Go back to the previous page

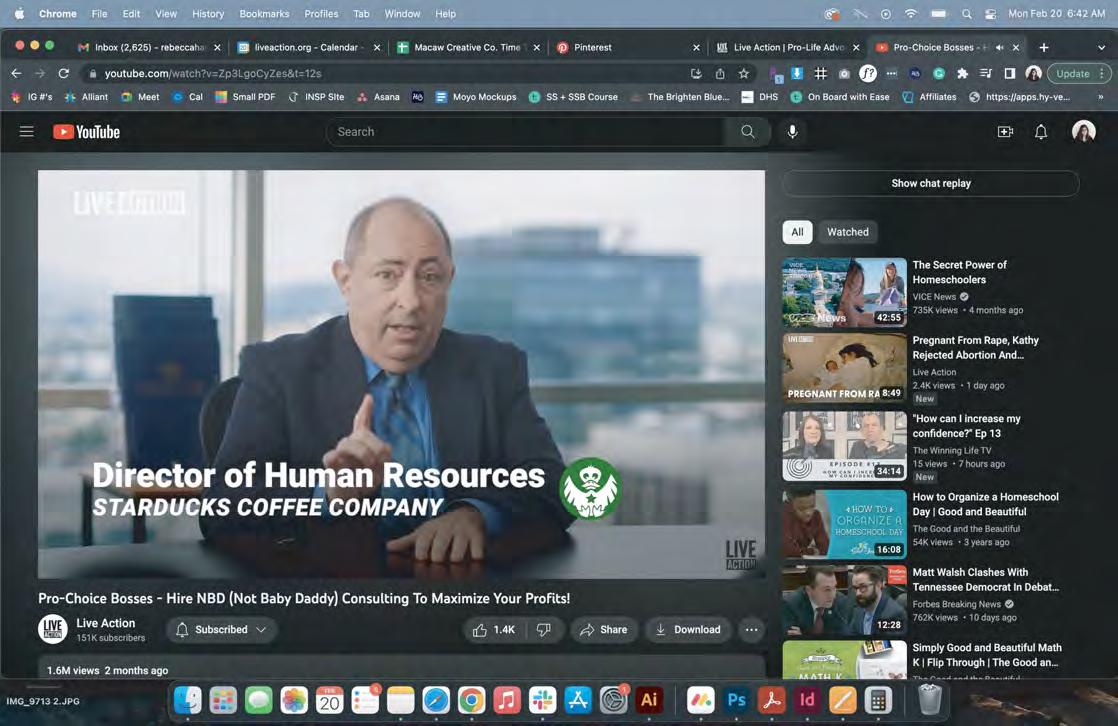click(x=16, y=73)
